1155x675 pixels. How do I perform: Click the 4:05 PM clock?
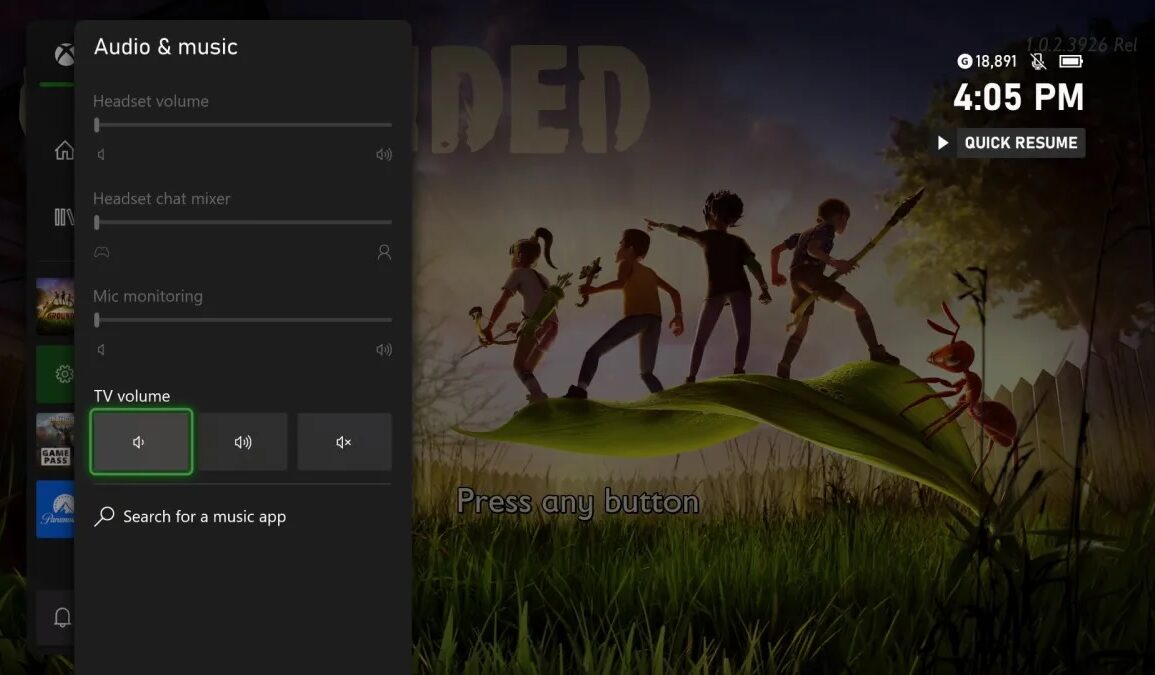[1018, 97]
